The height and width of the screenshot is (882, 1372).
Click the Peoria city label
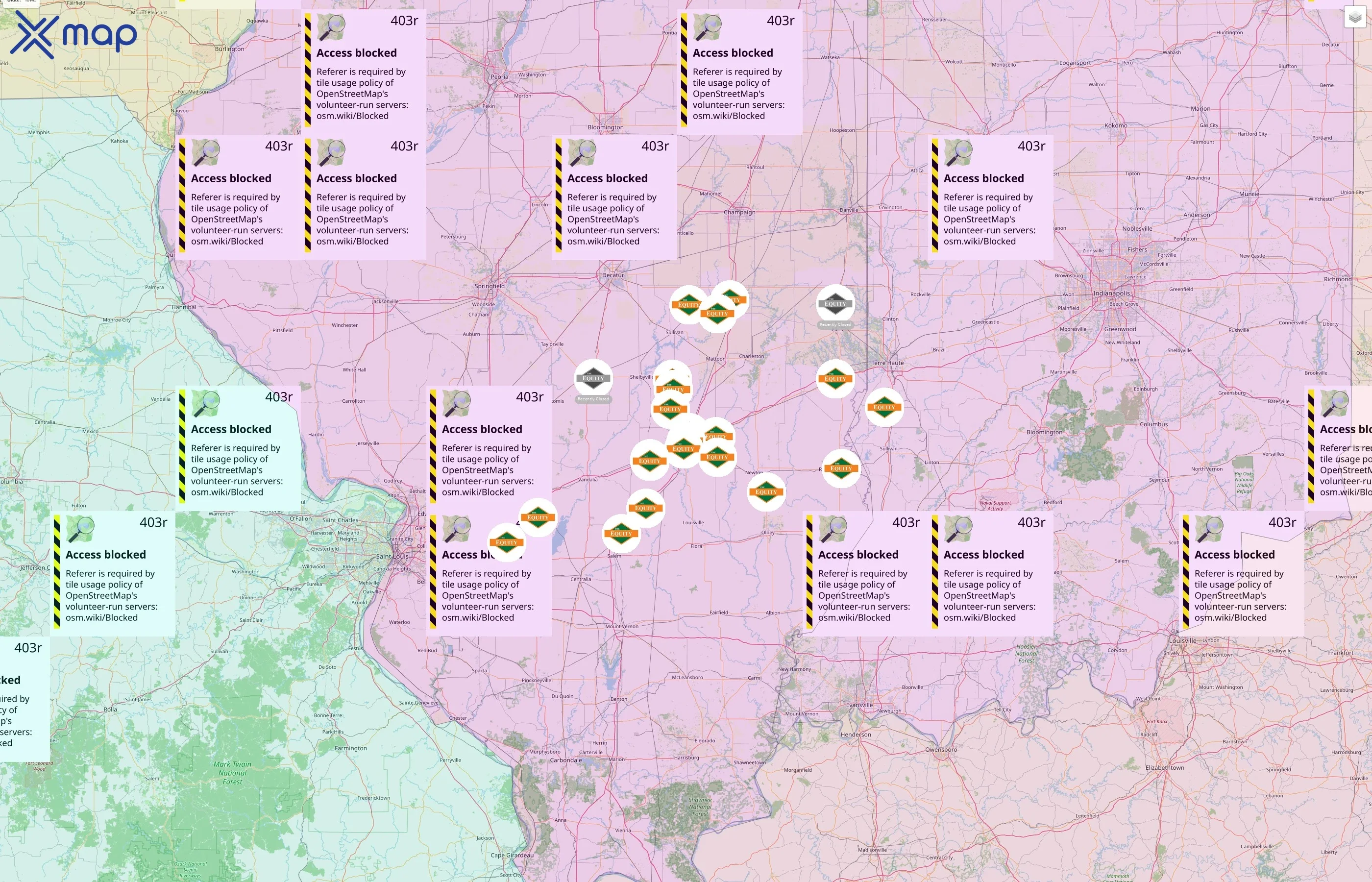click(x=499, y=76)
